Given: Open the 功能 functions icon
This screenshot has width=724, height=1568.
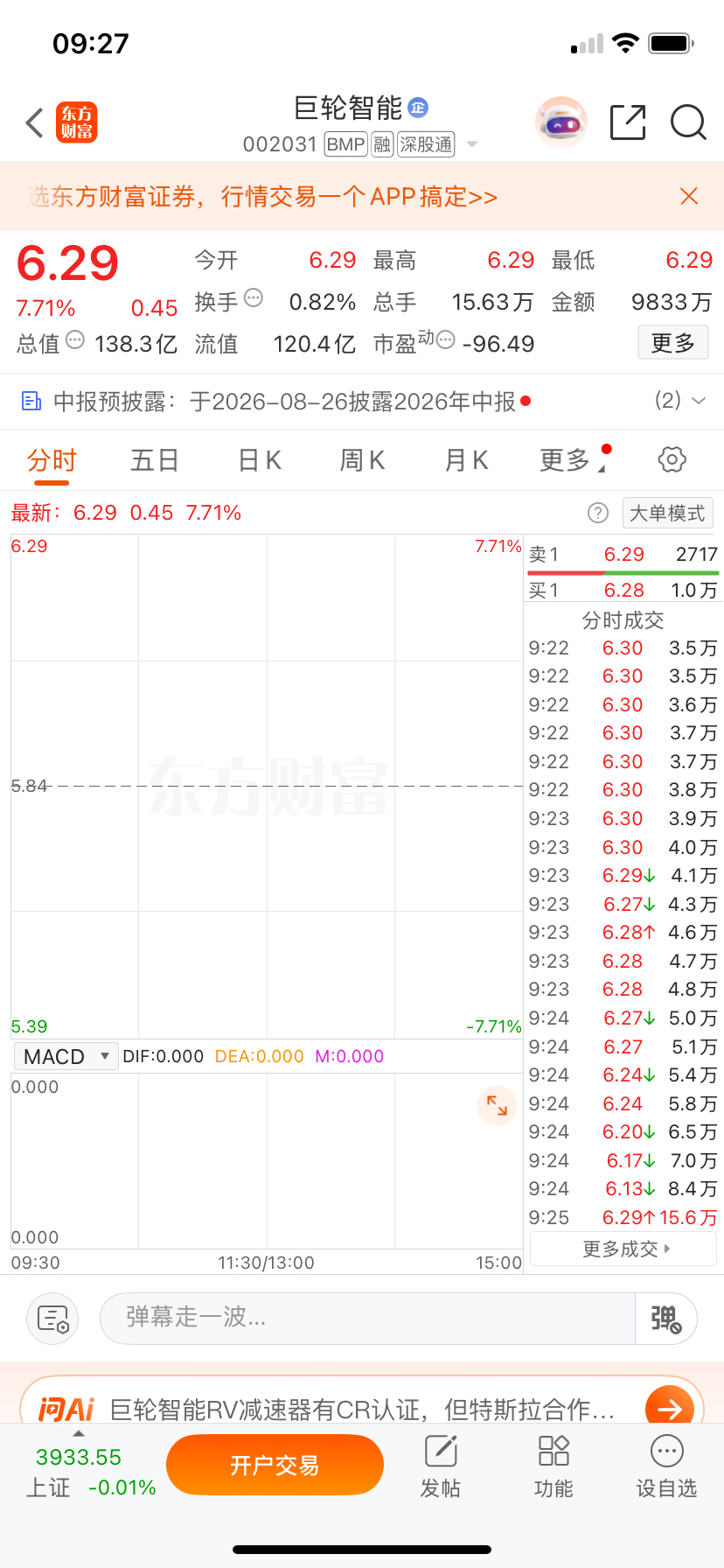Looking at the screenshot, I should tap(553, 1466).
